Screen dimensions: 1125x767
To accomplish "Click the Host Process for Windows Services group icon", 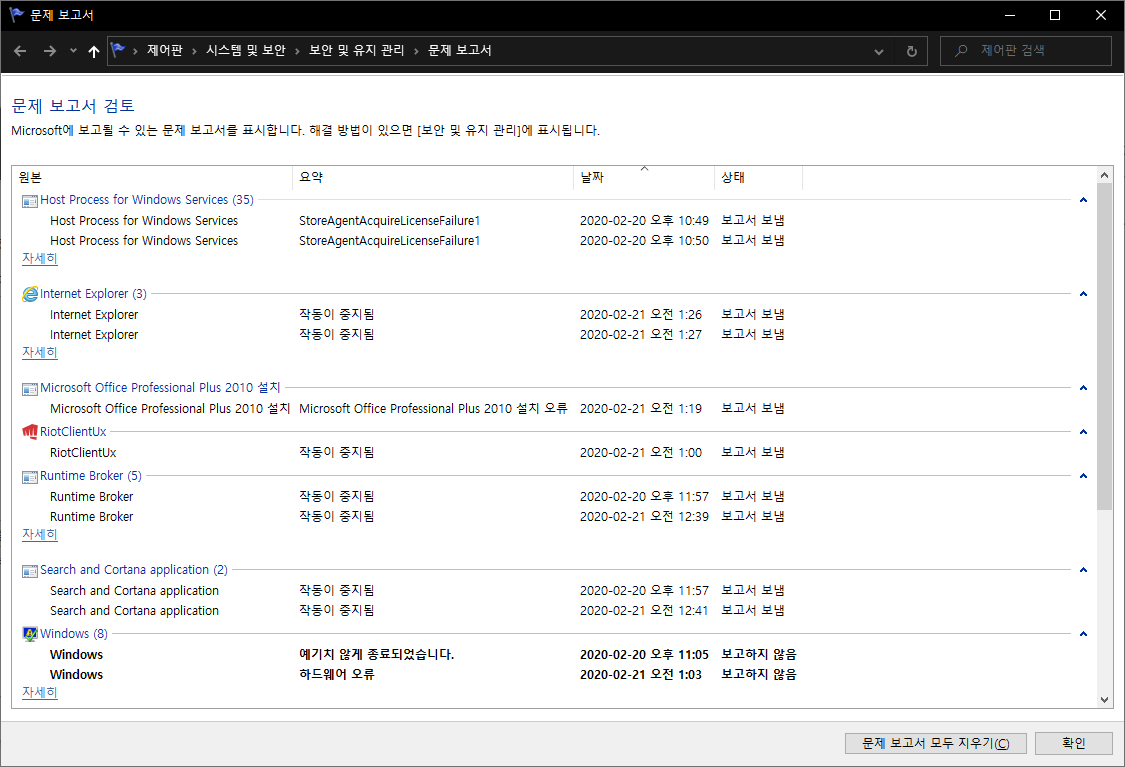I will coord(29,201).
